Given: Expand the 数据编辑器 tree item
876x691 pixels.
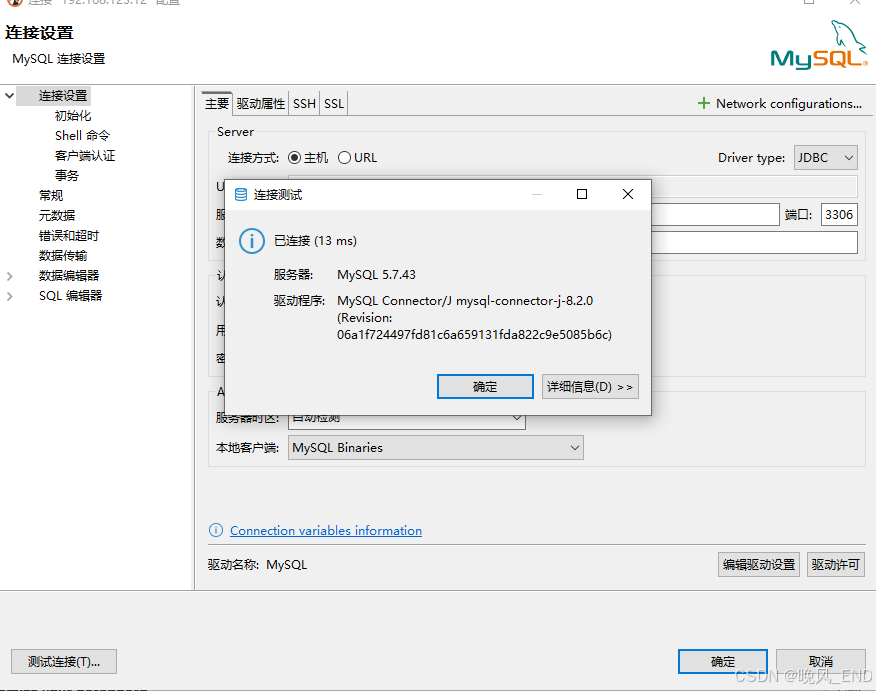Looking at the screenshot, I should [x=12, y=275].
